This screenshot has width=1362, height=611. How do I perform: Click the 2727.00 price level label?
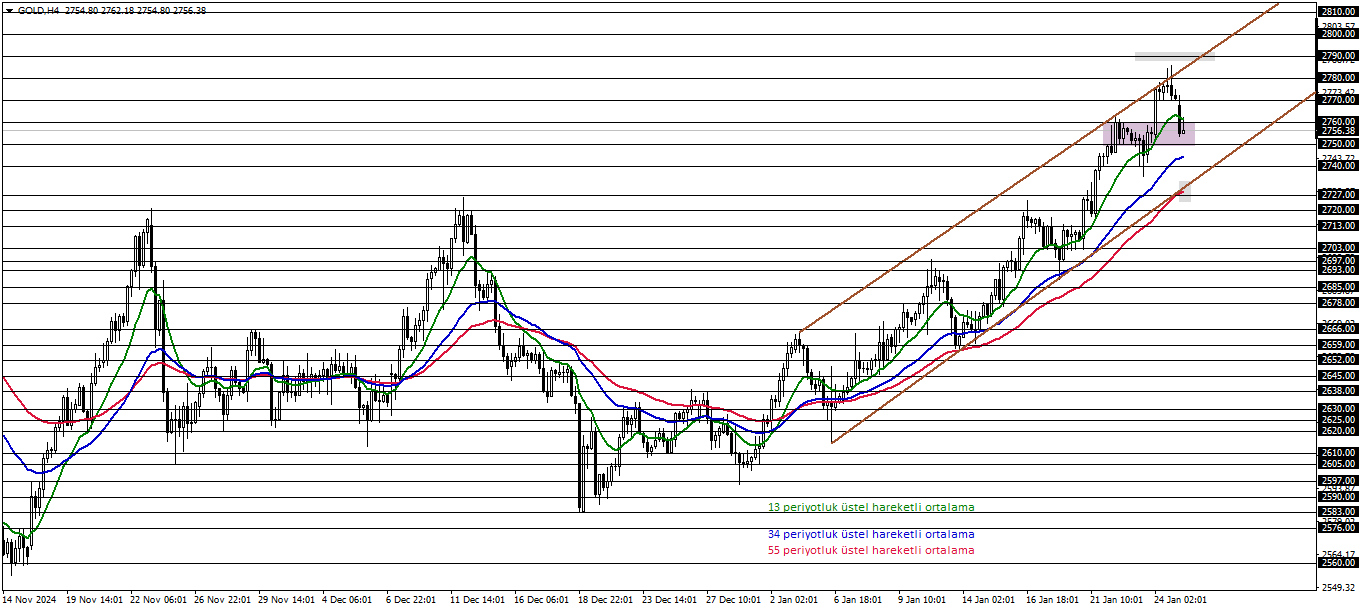tap(1338, 195)
